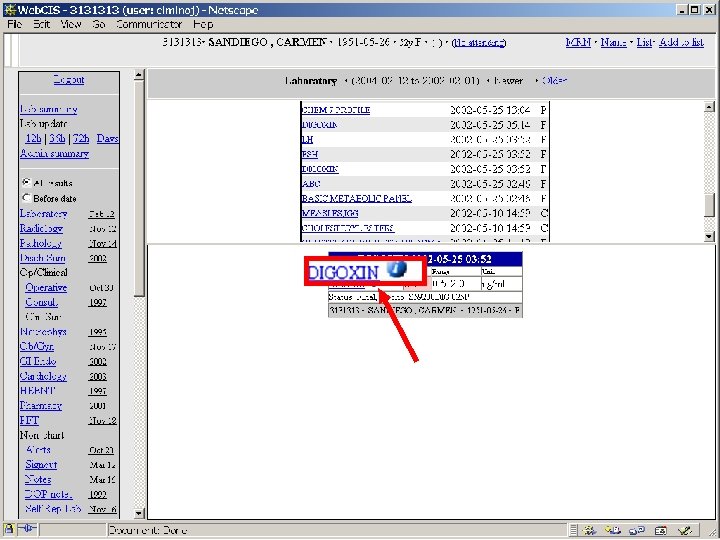Open the Pharmacy link
The width and height of the screenshot is (720, 540).
pyautogui.click(x=41, y=405)
